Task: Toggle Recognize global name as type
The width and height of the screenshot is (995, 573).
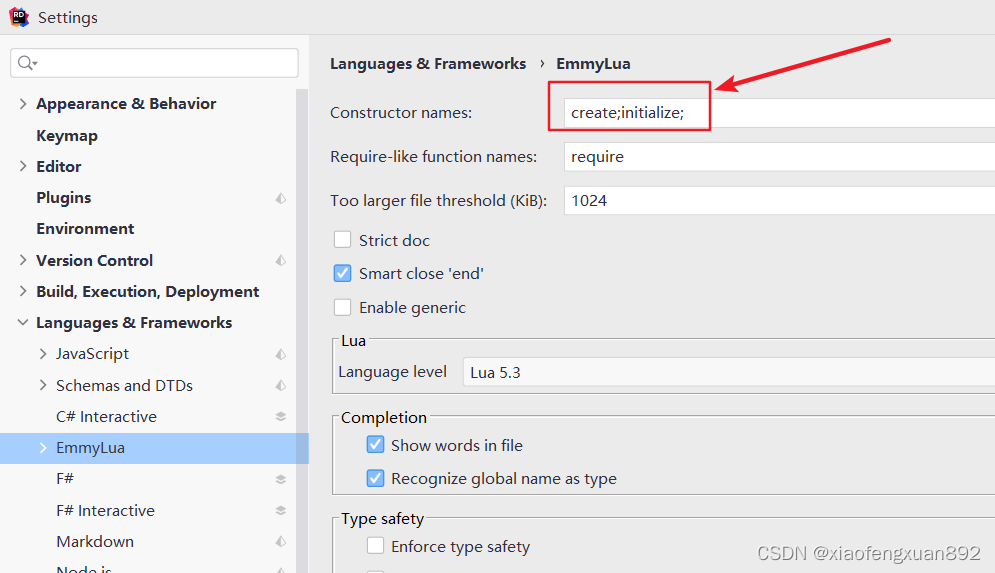Action: [375, 478]
